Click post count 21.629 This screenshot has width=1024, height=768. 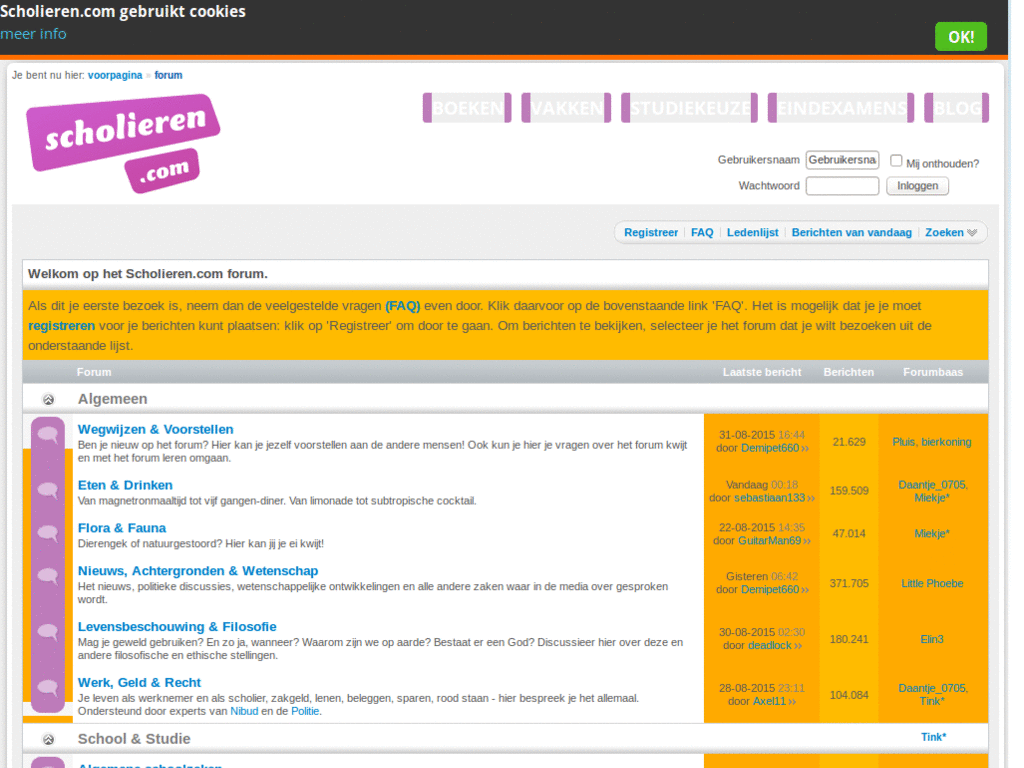click(x=849, y=443)
